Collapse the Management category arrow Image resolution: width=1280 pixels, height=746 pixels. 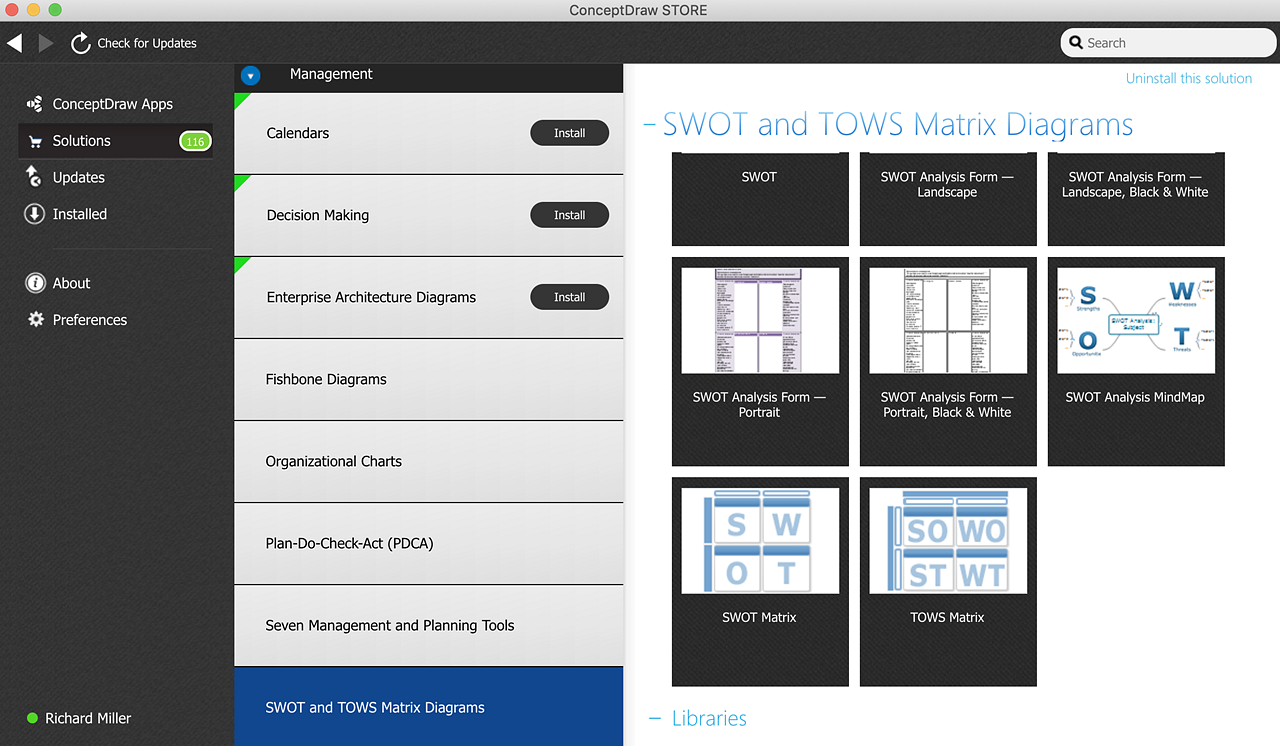click(250, 75)
